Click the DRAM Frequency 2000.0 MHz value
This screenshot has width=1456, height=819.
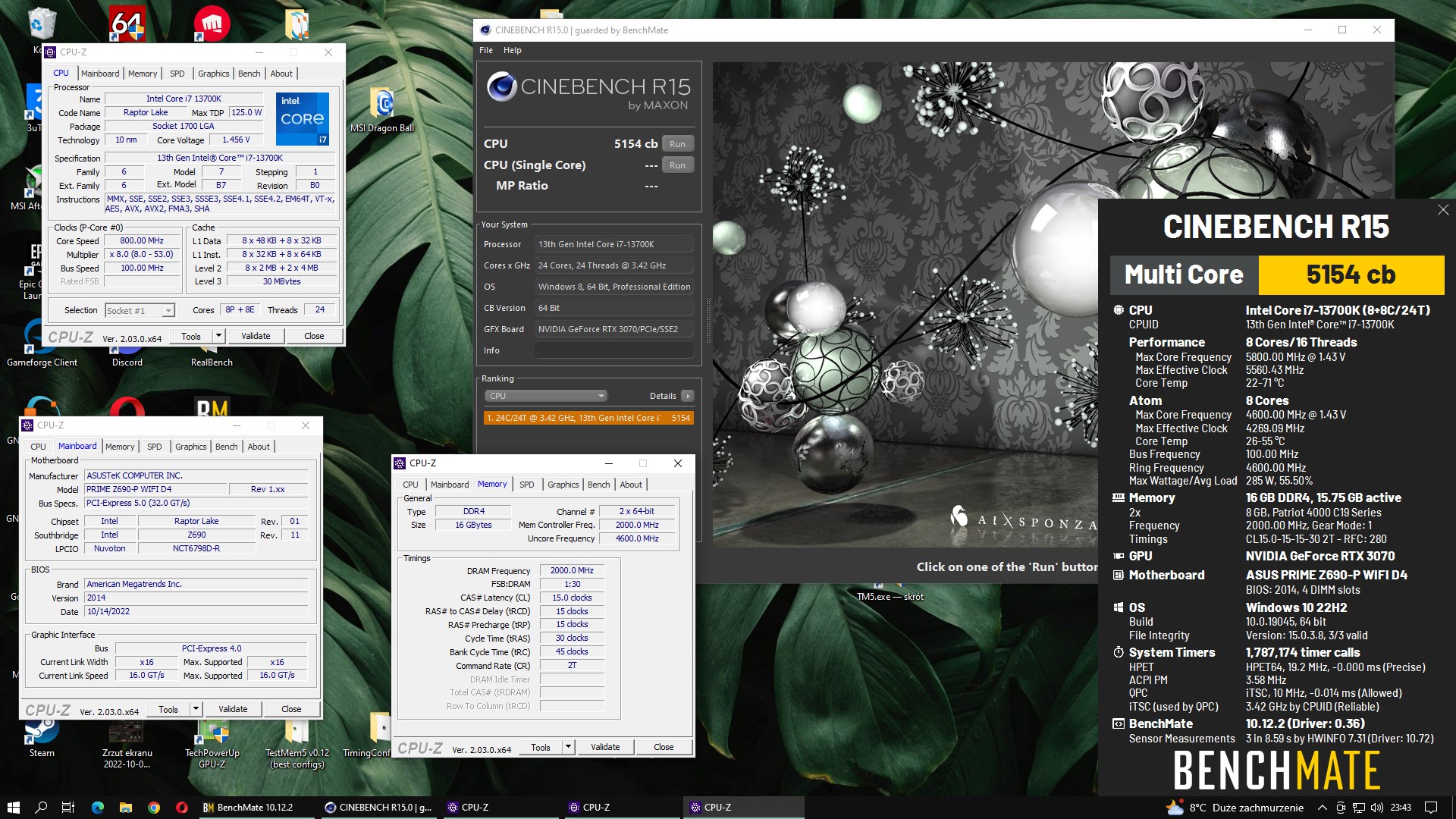[572, 570]
